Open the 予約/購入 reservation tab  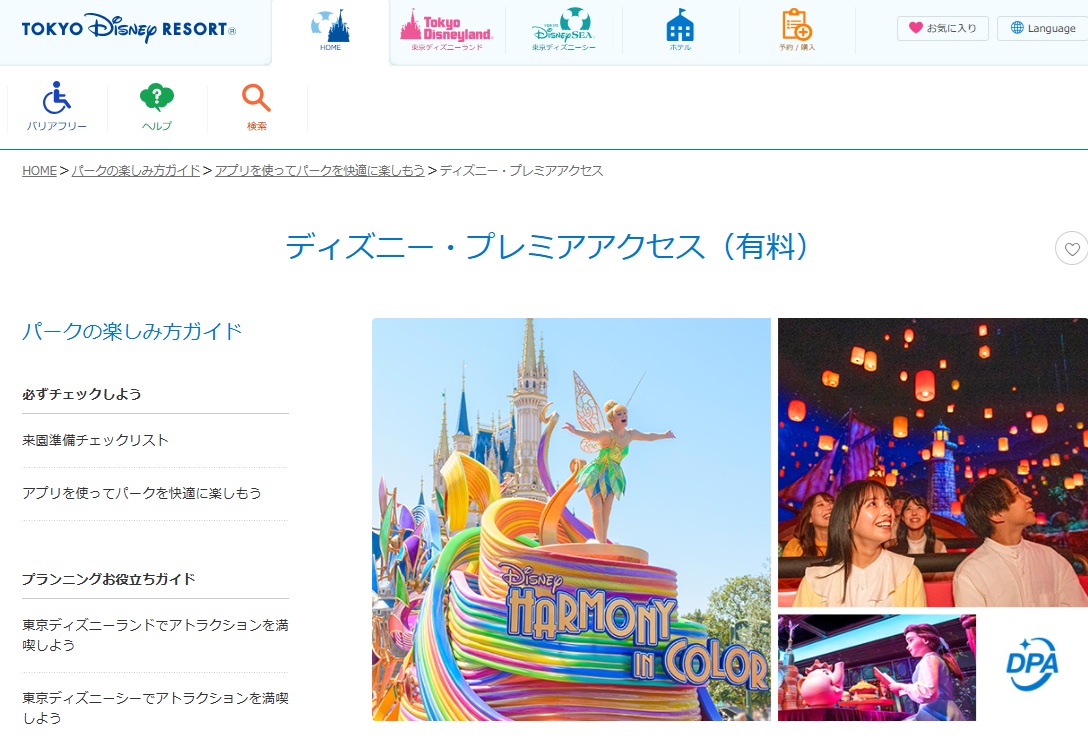coord(797,31)
